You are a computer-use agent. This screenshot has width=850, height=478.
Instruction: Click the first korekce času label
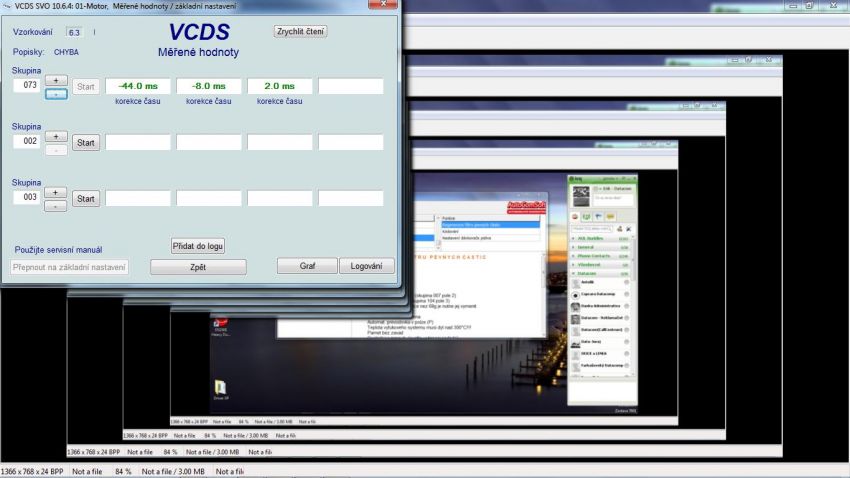138,101
